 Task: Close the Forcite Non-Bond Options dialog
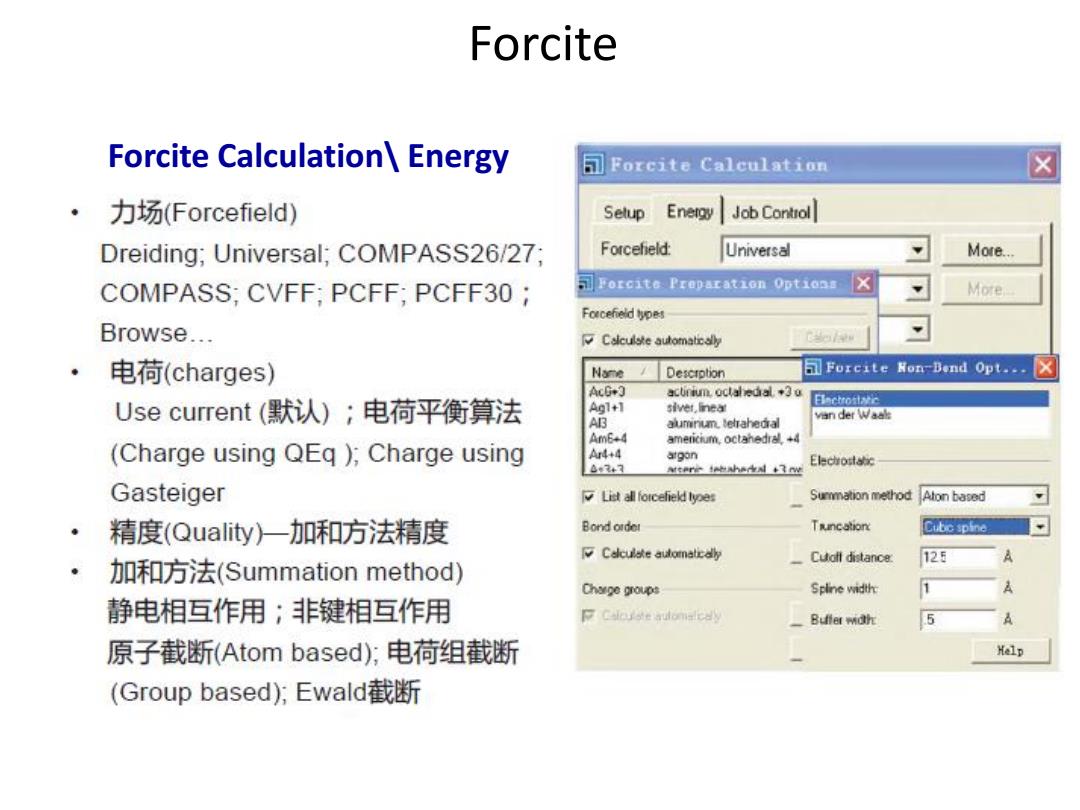(x=1046, y=368)
